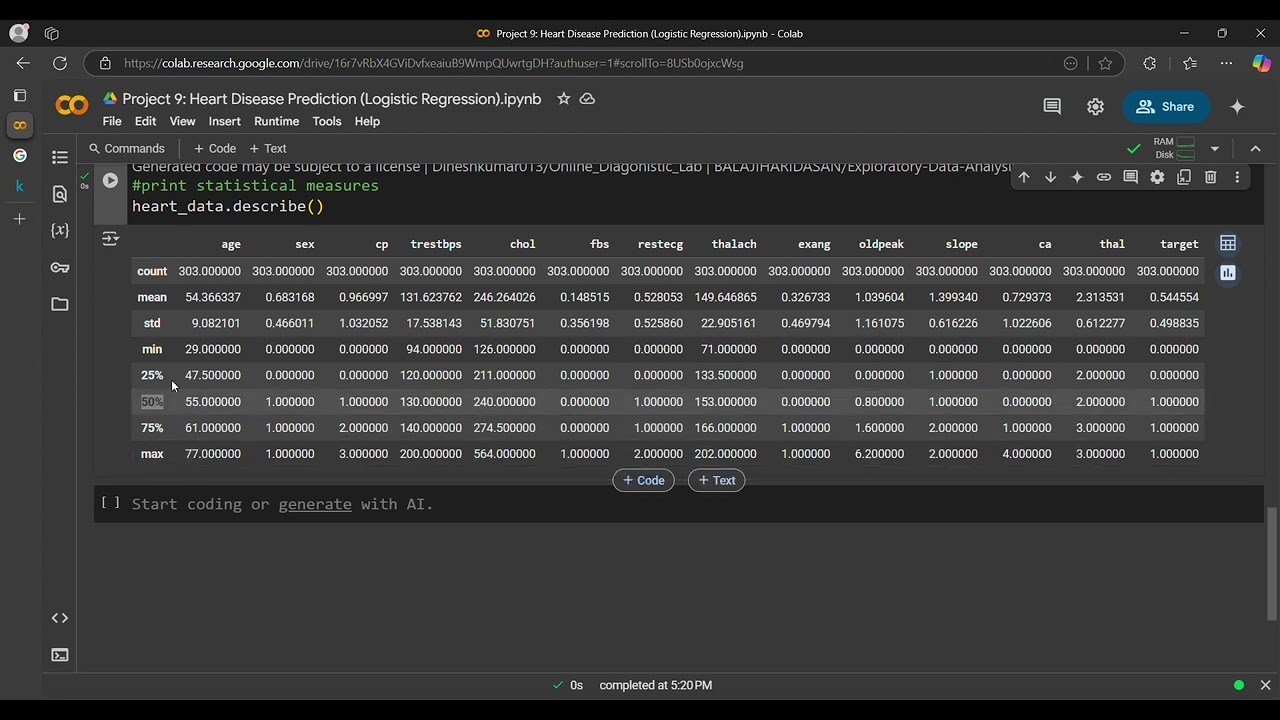
Task: Toggle the cell output actions icon
Action: (110, 238)
